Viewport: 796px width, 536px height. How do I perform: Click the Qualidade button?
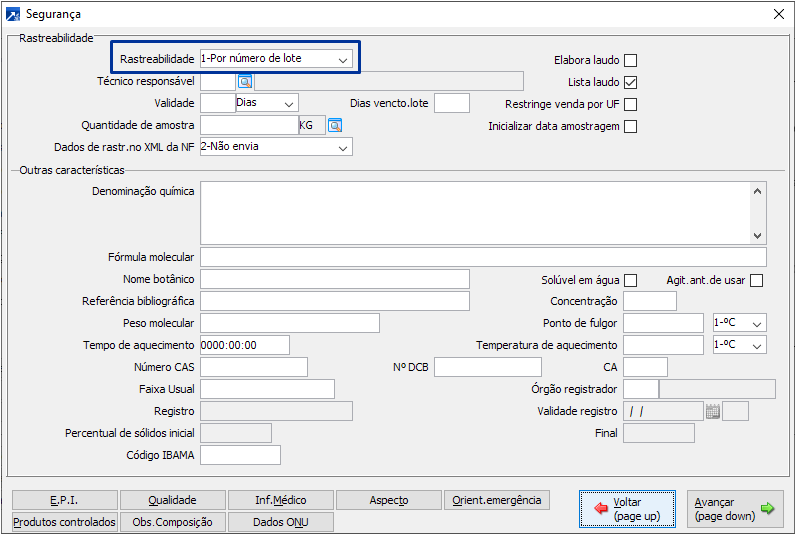172,500
